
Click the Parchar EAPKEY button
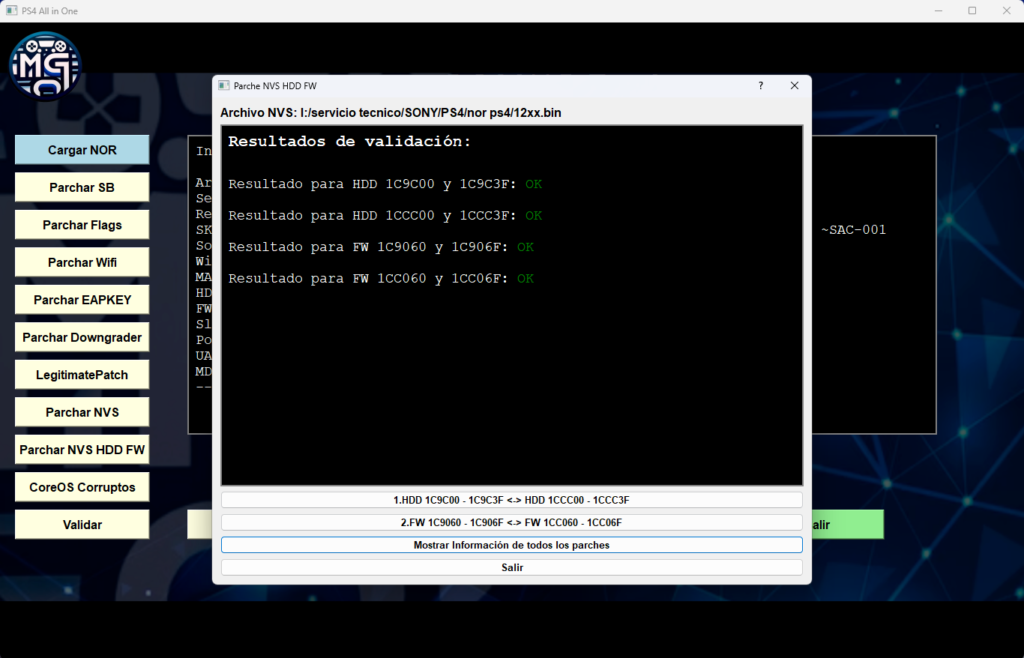(x=82, y=300)
